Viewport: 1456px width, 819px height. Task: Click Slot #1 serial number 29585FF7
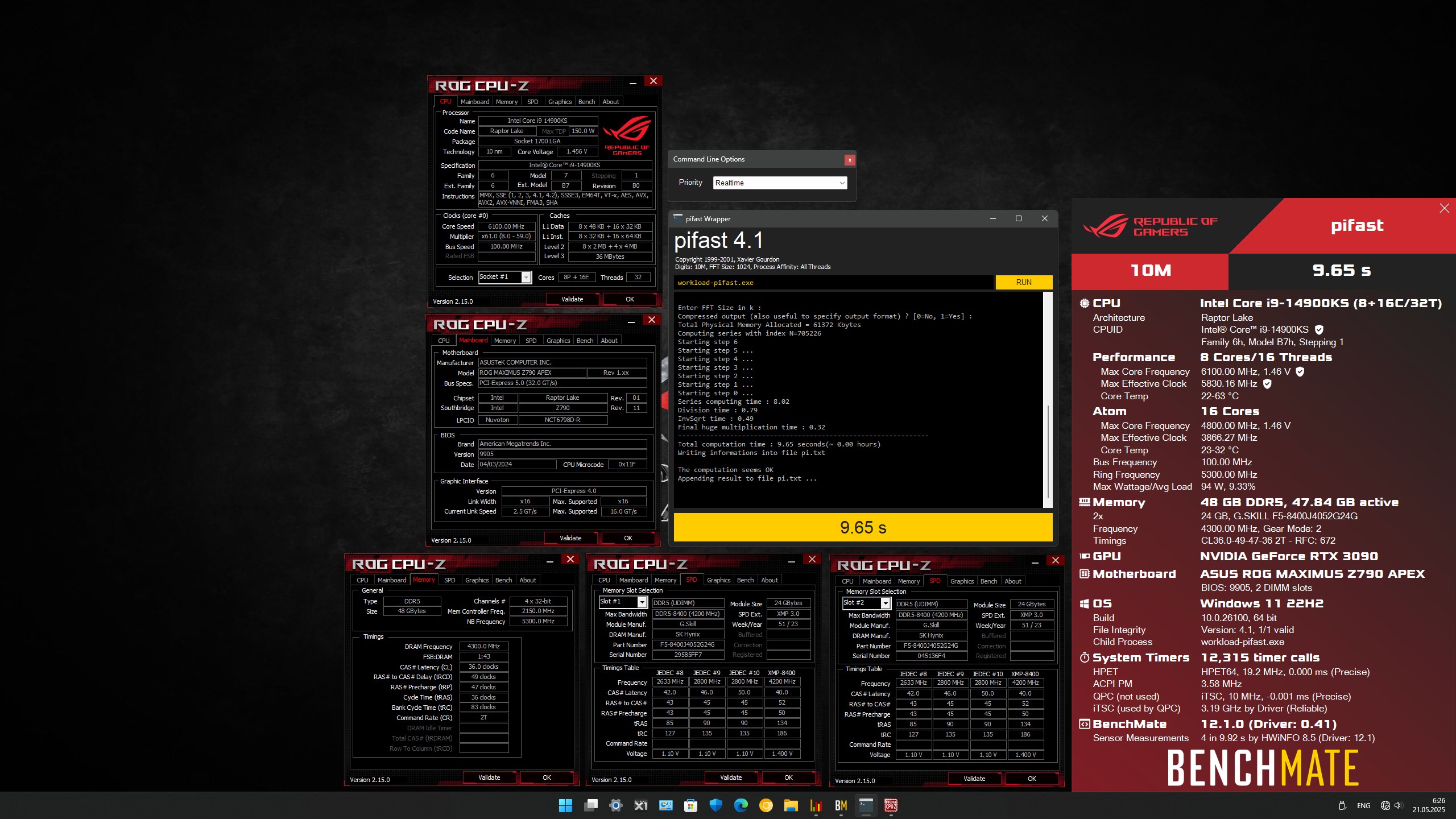pyautogui.click(x=688, y=655)
